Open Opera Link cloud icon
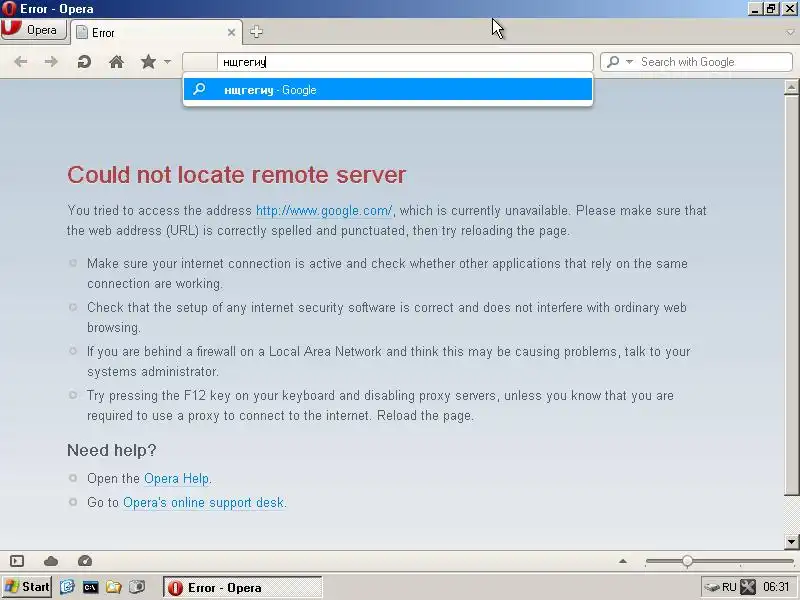Image resolution: width=800 pixels, height=600 pixels. 51,561
